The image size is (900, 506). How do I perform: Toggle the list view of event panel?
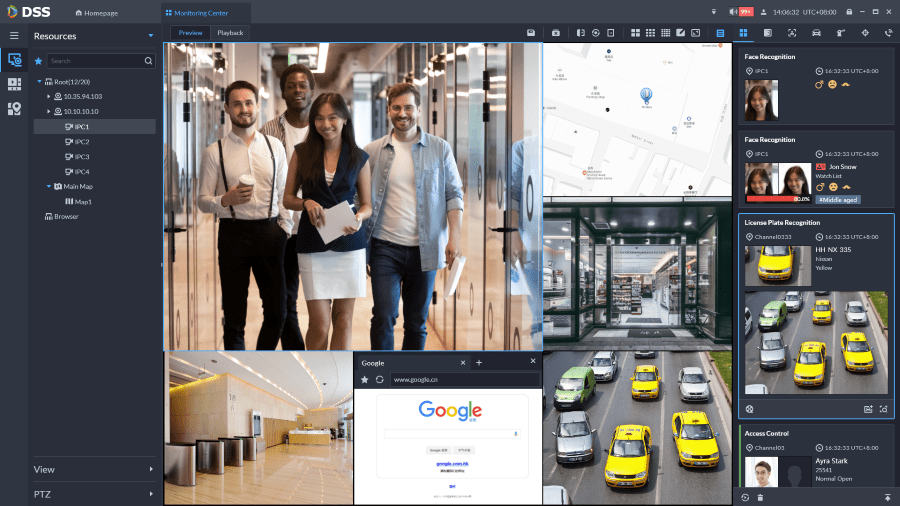[720, 33]
